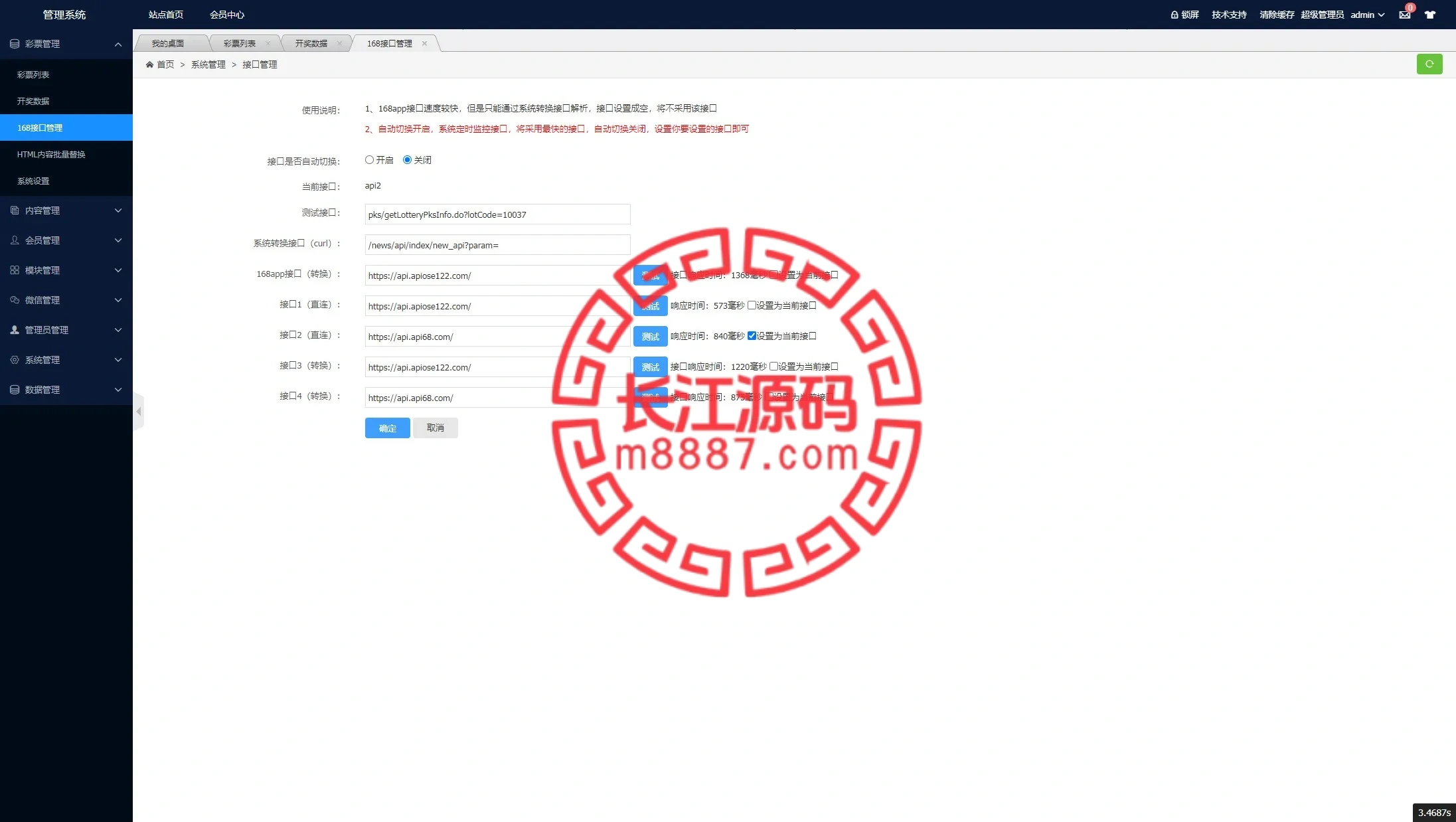The height and width of the screenshot is (822, 1456).
Task: Expand the 数据管理 menu chevron
Action: (118, 390)
